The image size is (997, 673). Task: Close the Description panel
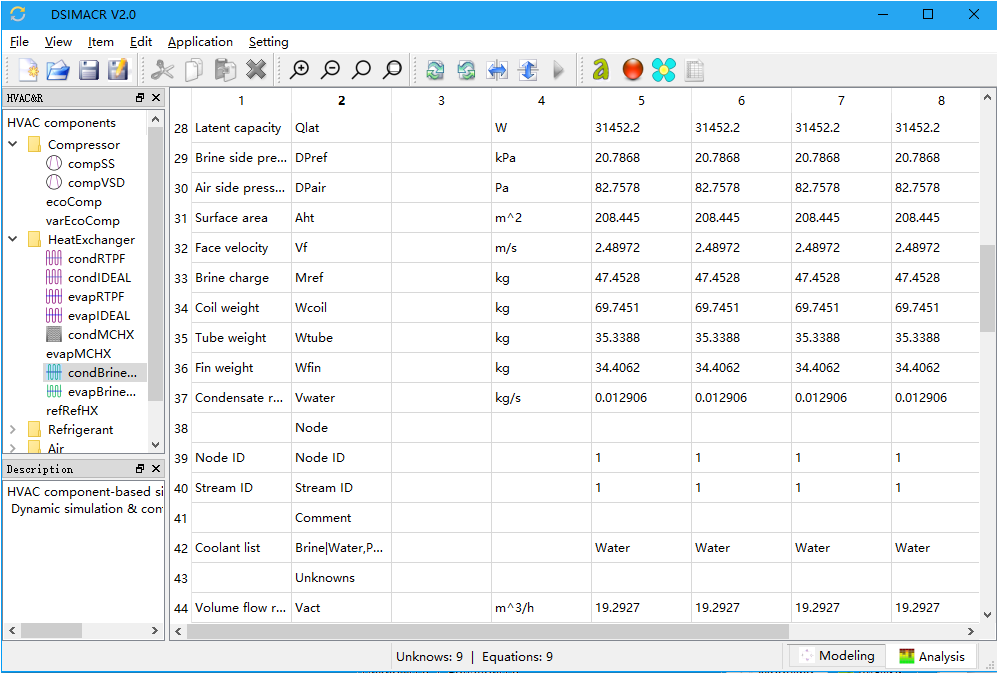(x=156, y=469)
